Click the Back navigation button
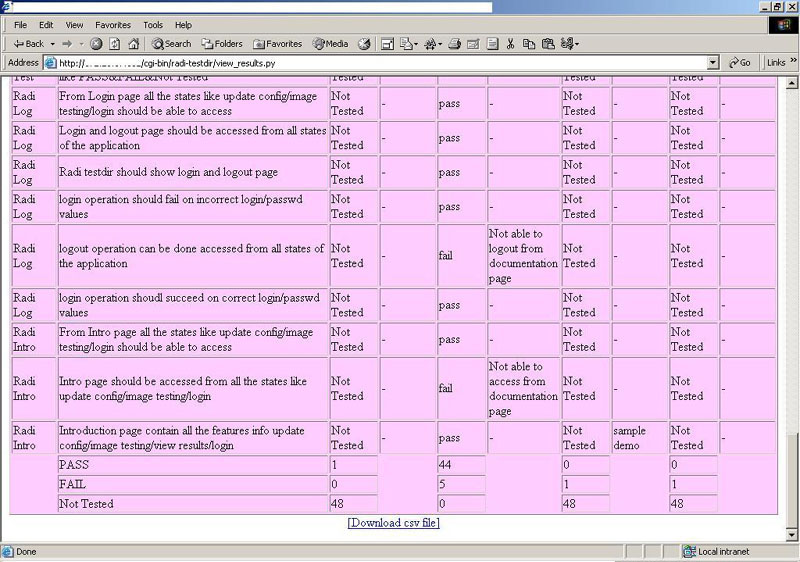The image size is (800, 562). point(28,44)
